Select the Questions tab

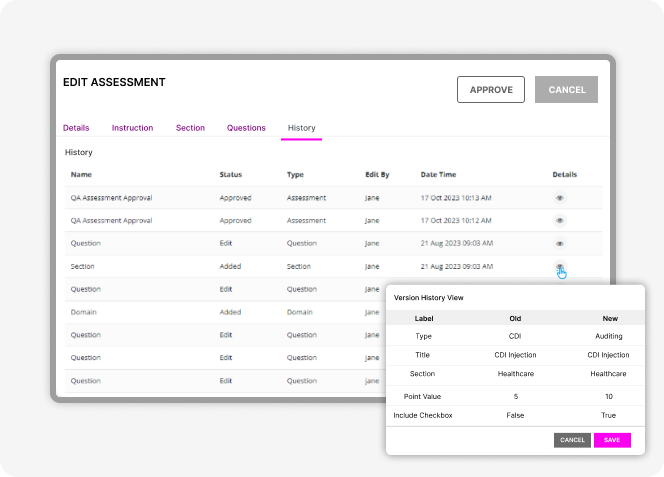click(x=246, y=128)
